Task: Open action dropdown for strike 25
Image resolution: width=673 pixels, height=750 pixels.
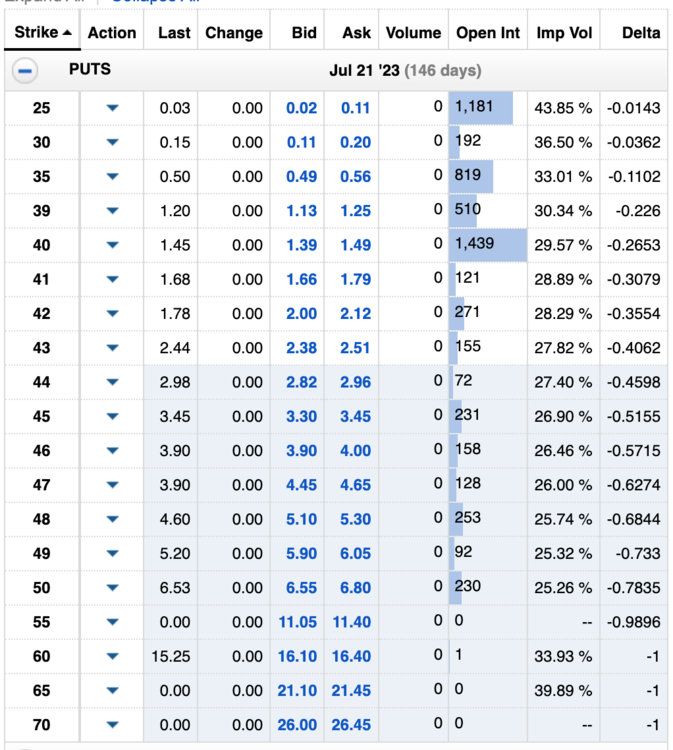Action: [x=112, y=108]
